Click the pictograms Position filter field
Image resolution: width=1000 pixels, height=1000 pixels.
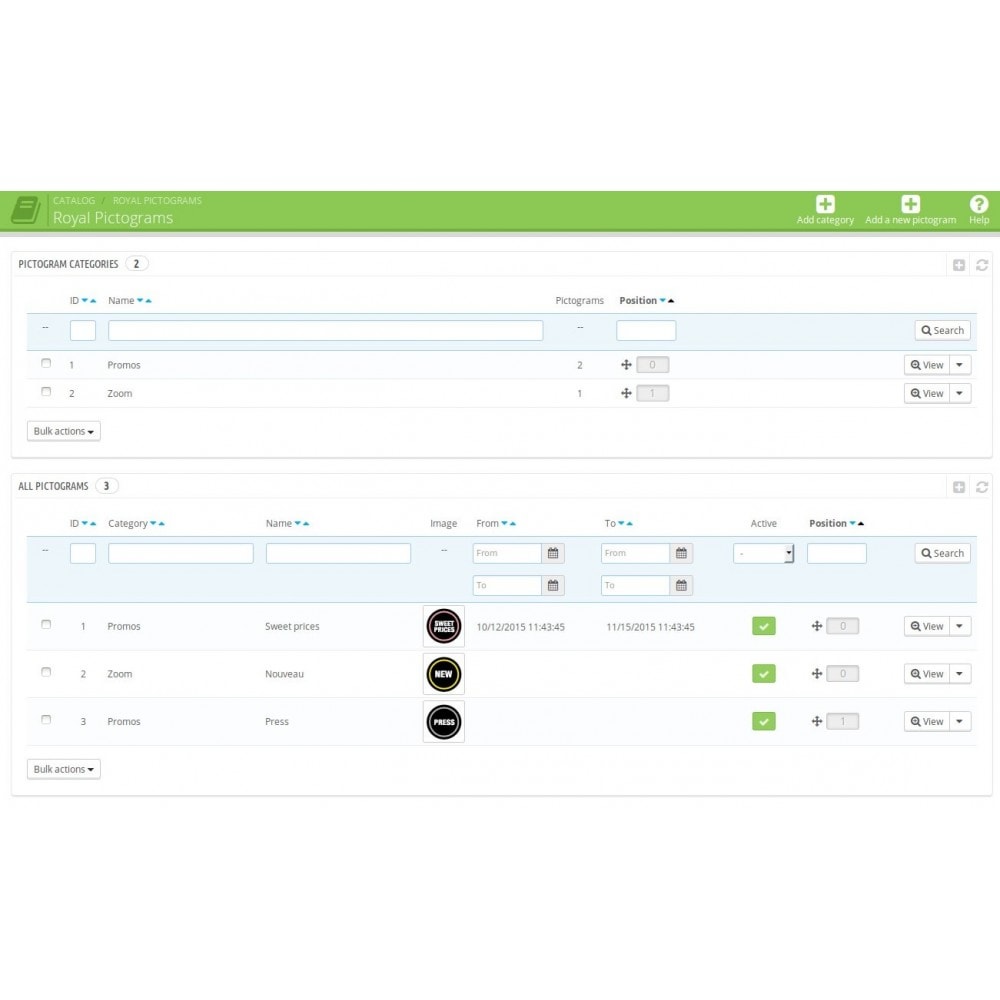837,553
